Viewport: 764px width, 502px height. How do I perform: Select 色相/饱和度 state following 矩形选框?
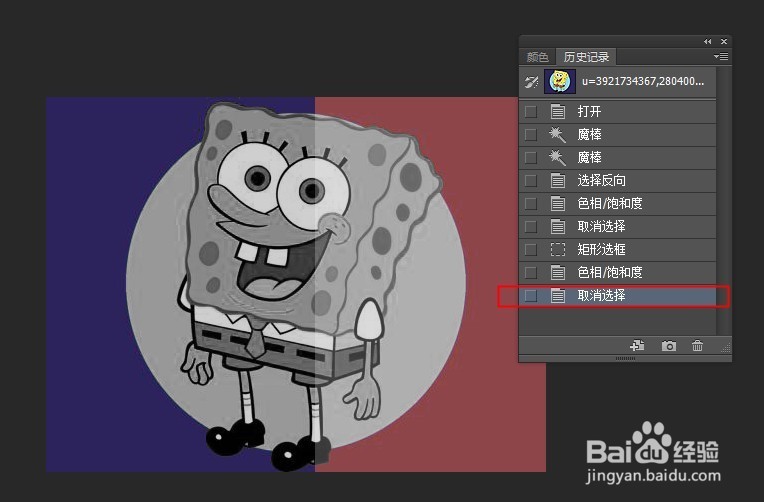[x=618, y=272]
